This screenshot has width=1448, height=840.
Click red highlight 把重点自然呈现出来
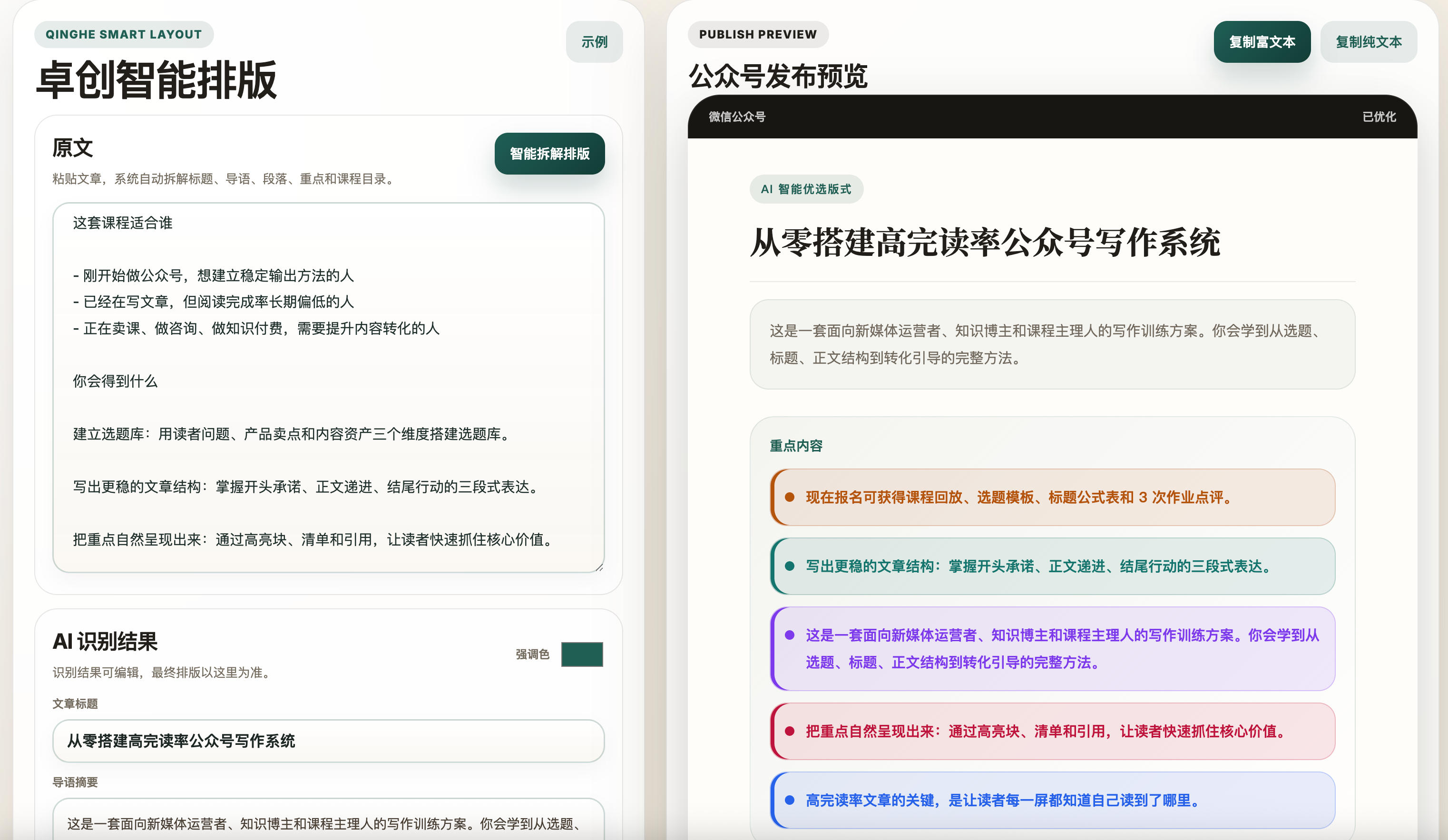pos(1052,731)
